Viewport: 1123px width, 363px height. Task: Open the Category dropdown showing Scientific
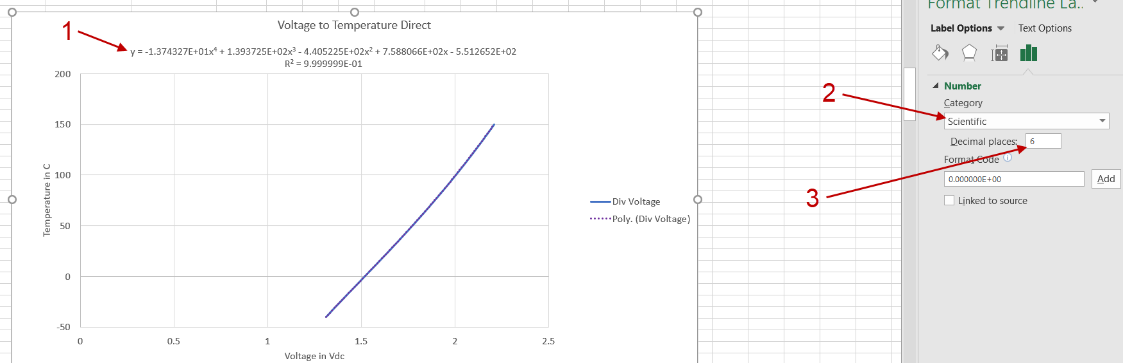1026,122
